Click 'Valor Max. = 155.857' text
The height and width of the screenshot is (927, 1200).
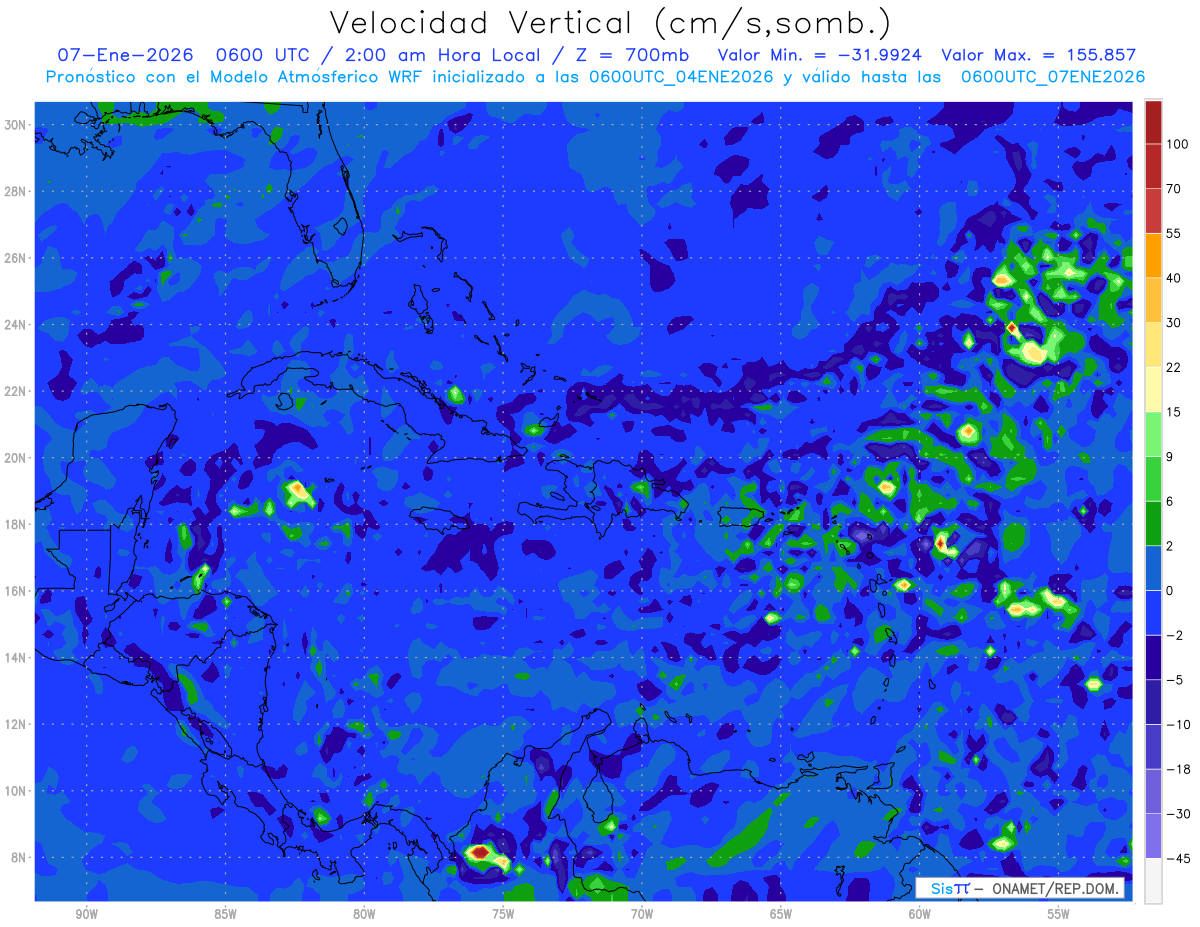pos(1039,55)
